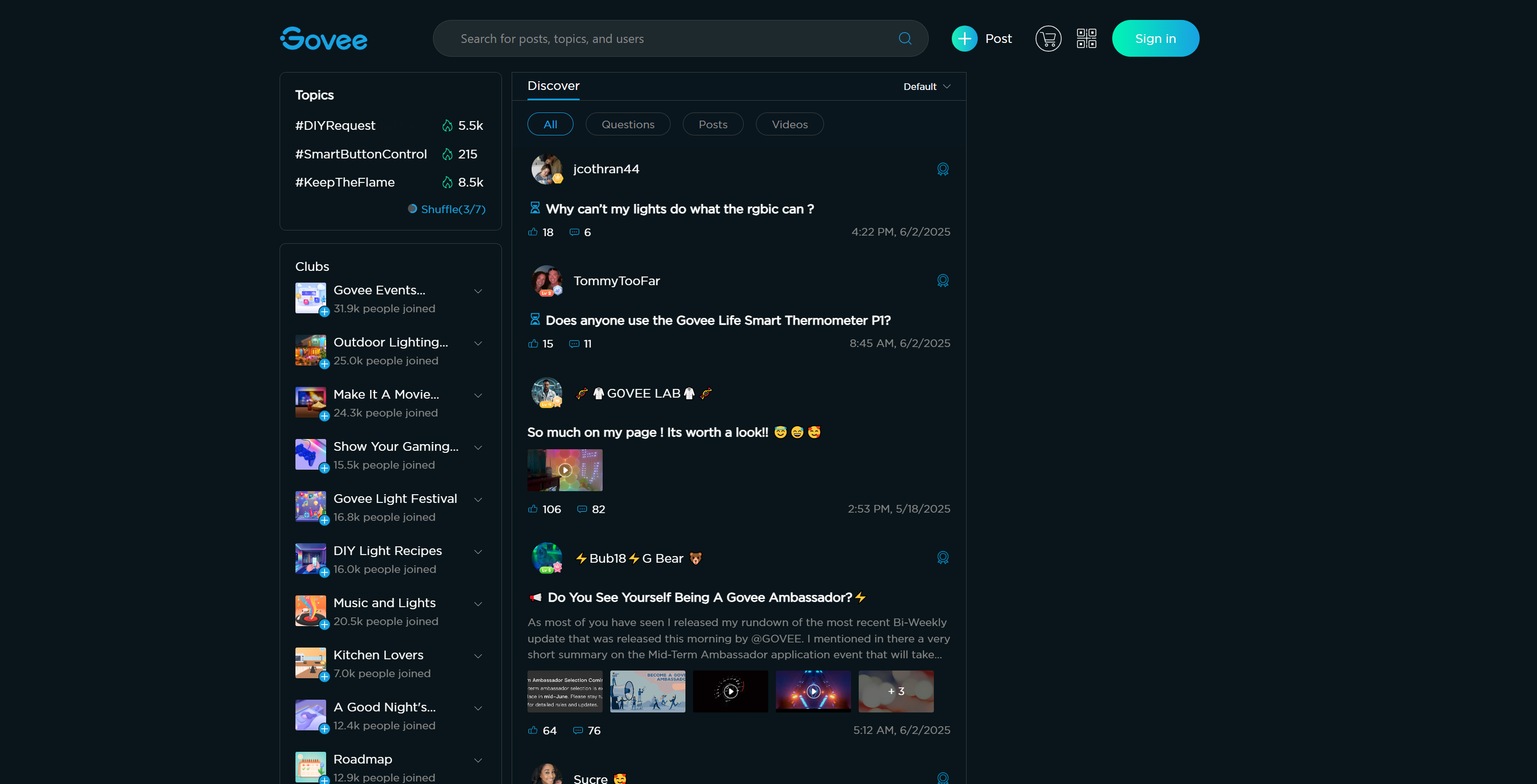Open the '+ 3' more images thumbnail

(896, 691)
